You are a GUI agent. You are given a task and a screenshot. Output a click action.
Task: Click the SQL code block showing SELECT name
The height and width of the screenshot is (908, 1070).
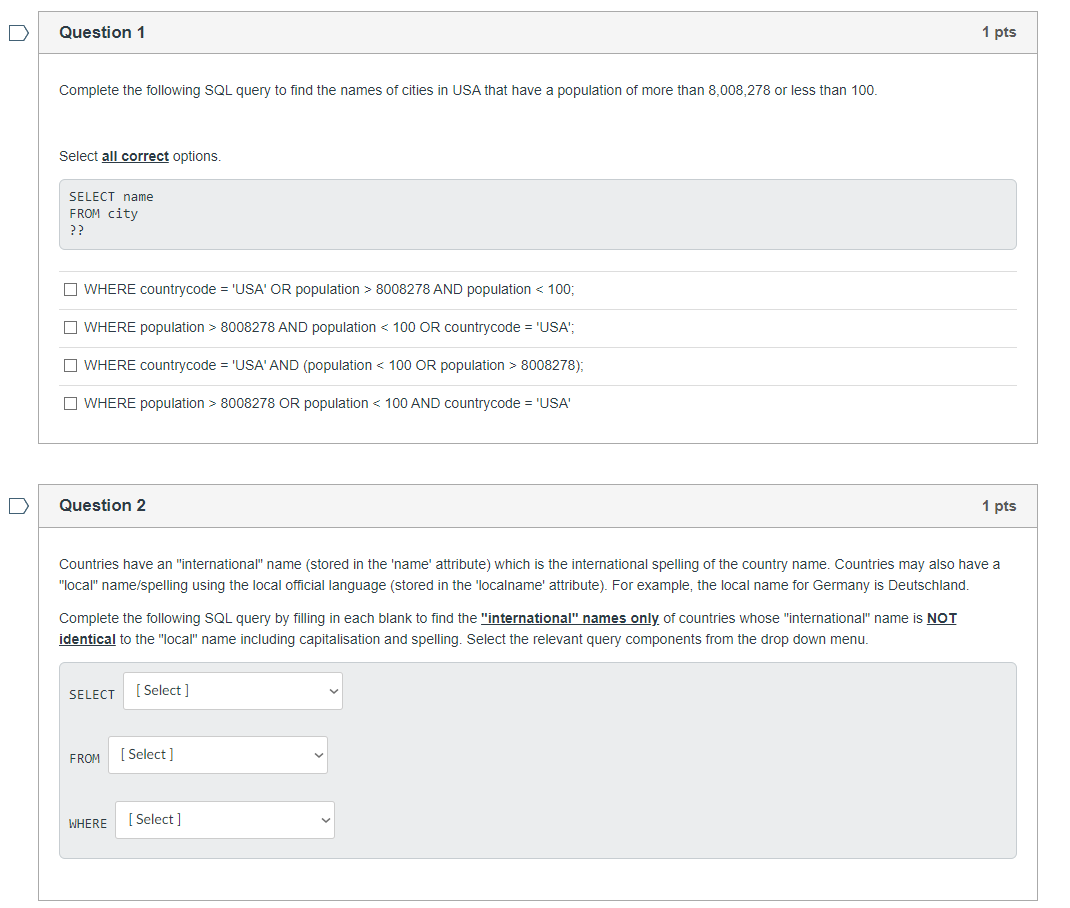point(537,214)
